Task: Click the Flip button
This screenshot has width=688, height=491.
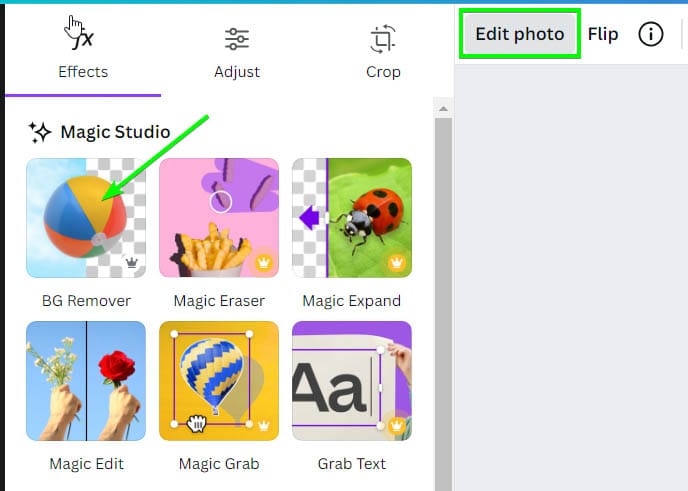Action: (603, 34)
